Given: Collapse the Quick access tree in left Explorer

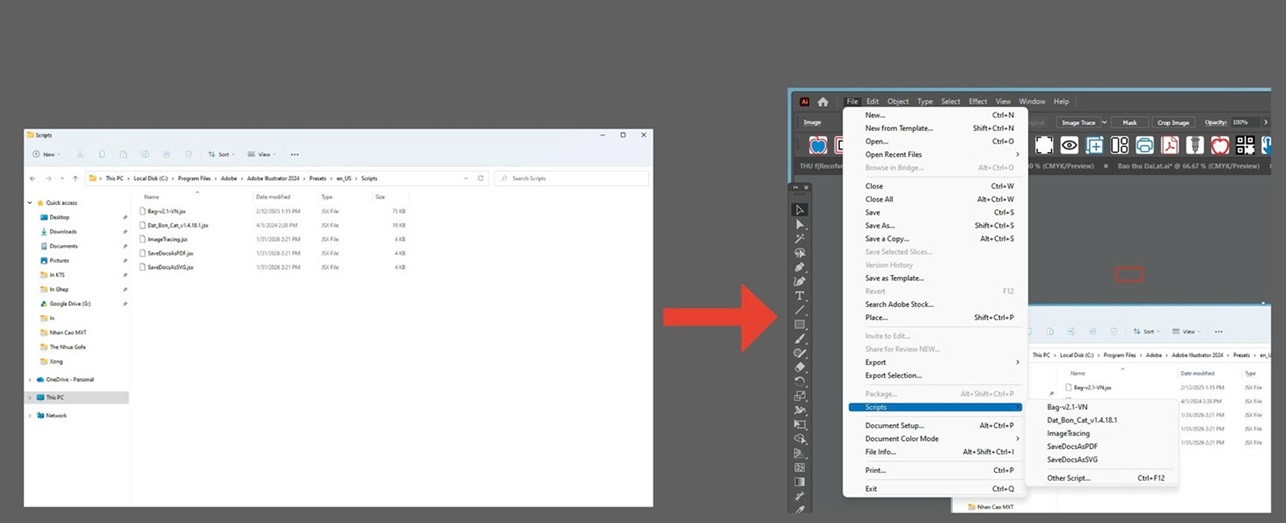Looking at the screenshot, I should coord(32,202).
